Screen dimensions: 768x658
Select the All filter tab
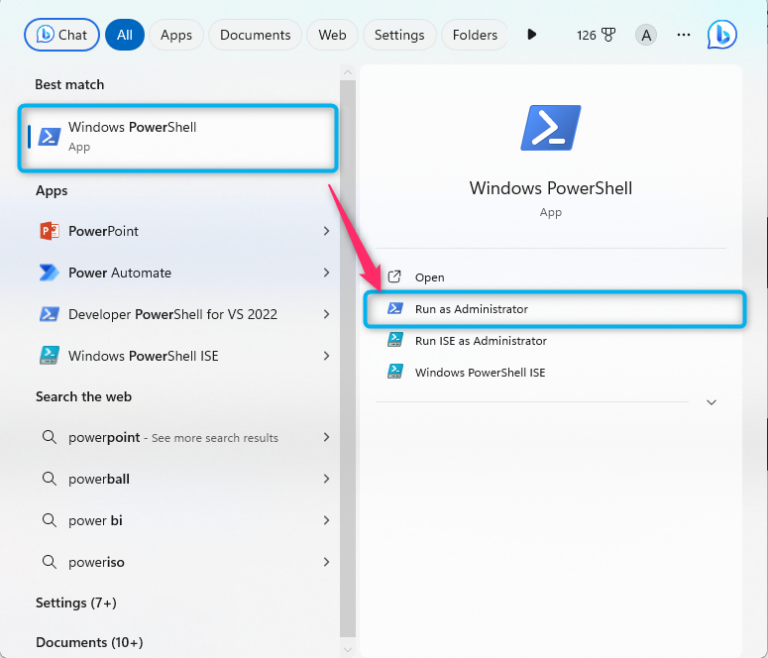point(124,35)
